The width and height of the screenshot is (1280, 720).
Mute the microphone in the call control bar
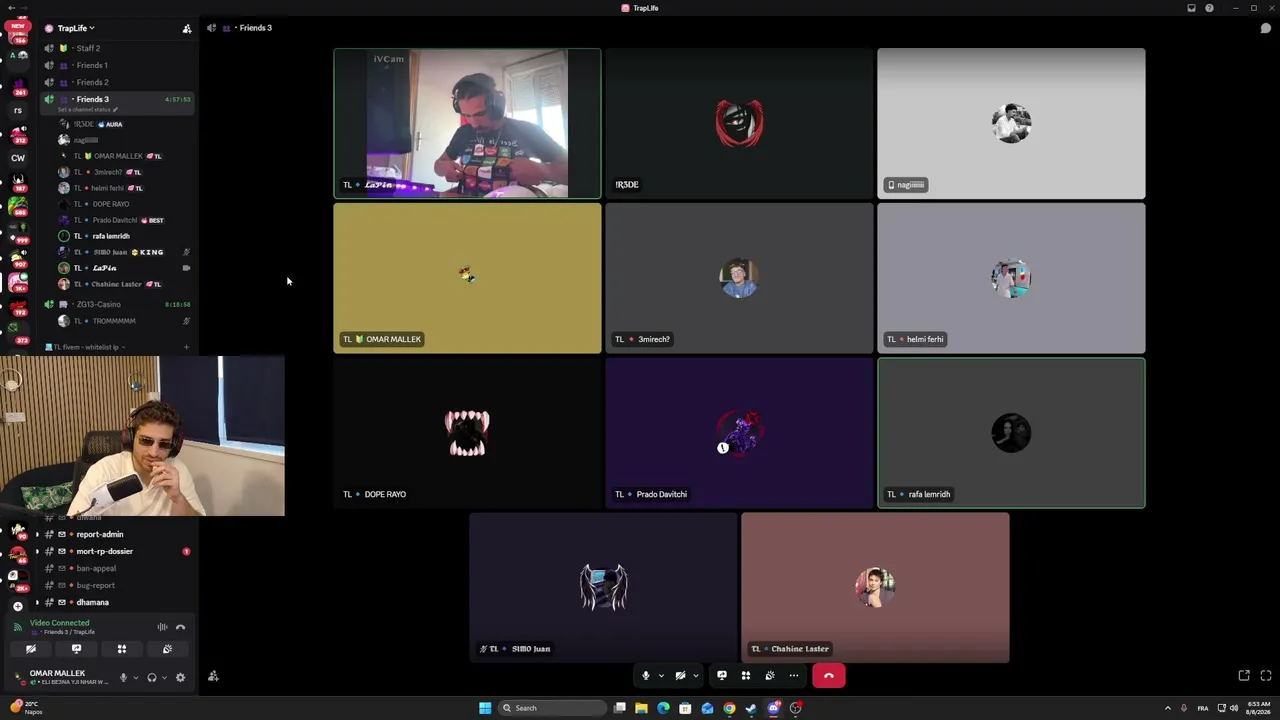(x=646, y=676)
